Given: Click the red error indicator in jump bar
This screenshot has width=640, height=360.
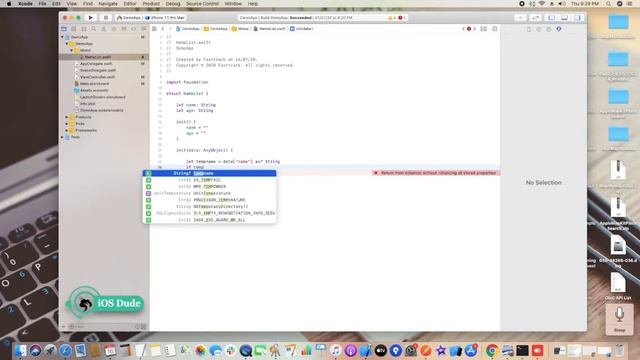Looking at the screenshot, I should point(469,29).
